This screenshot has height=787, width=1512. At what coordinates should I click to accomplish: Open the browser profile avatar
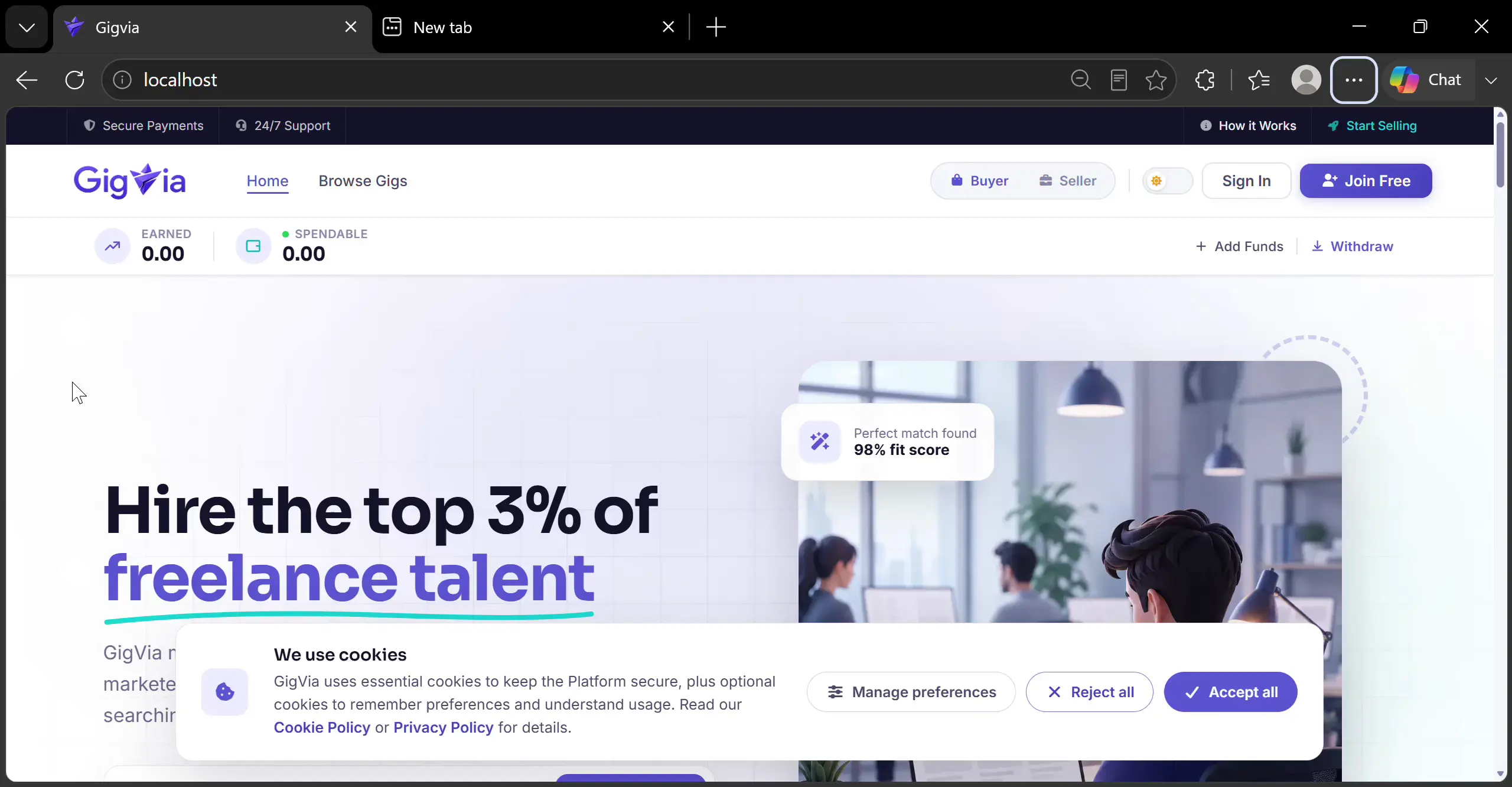pos(1306,80)
